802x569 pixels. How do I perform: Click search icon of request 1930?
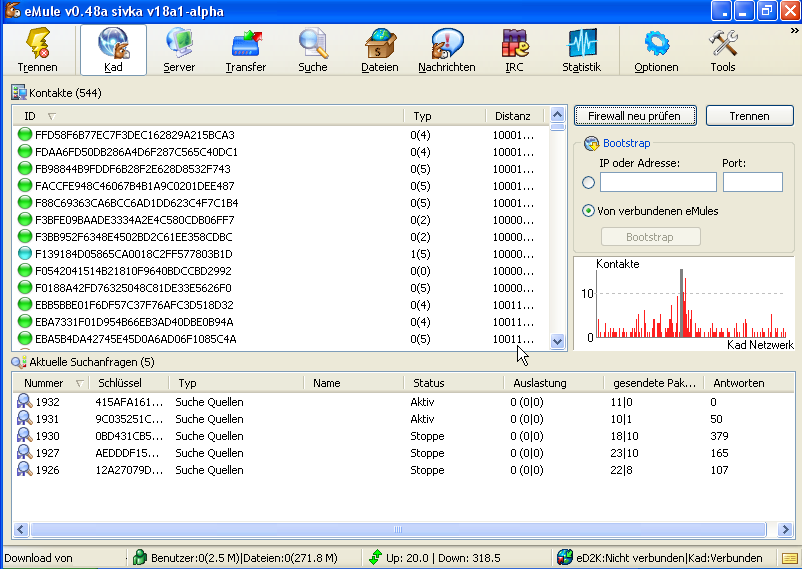tap(24, 435)
